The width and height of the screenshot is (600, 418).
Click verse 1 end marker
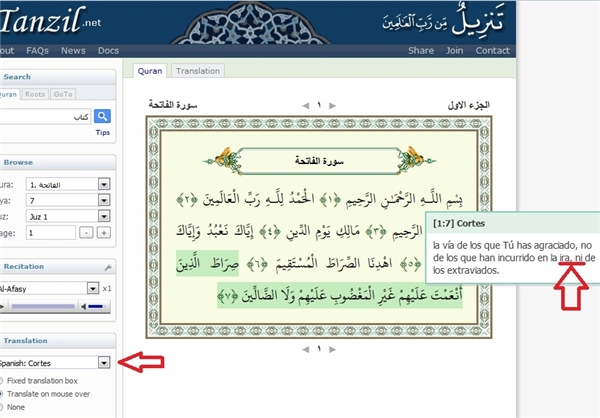coord(331,199)
